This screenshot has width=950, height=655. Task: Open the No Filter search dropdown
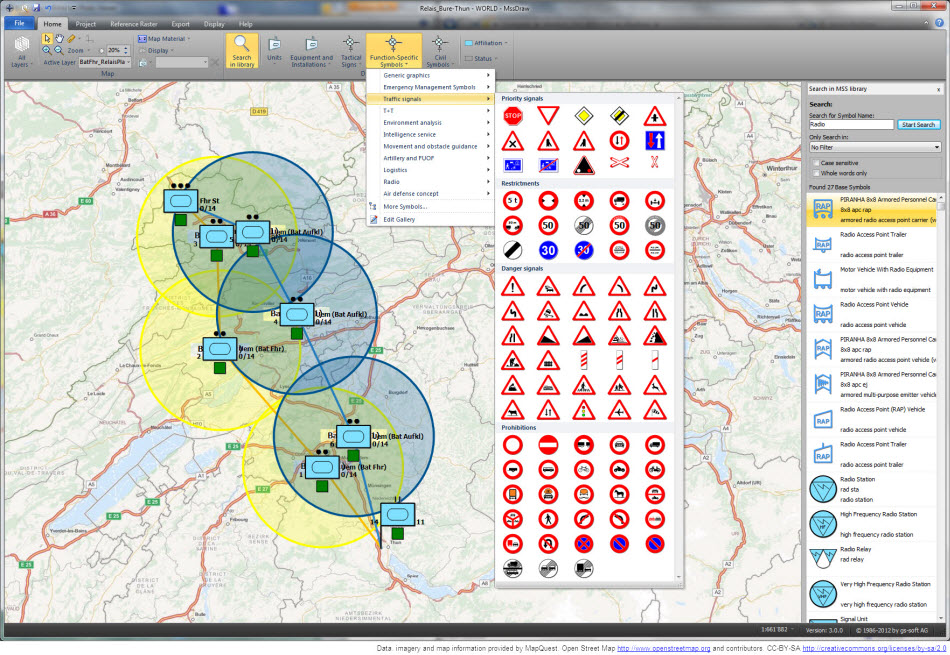(875, 147)
